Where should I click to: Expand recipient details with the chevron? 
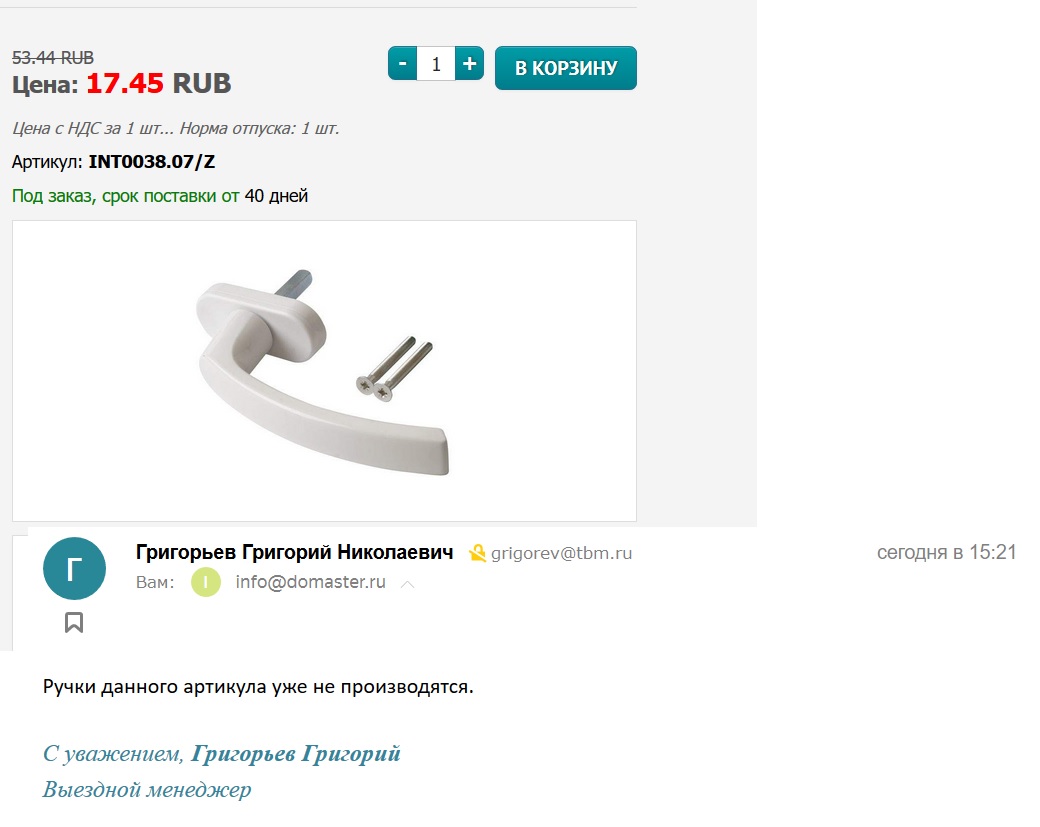[x=408, y=584]
